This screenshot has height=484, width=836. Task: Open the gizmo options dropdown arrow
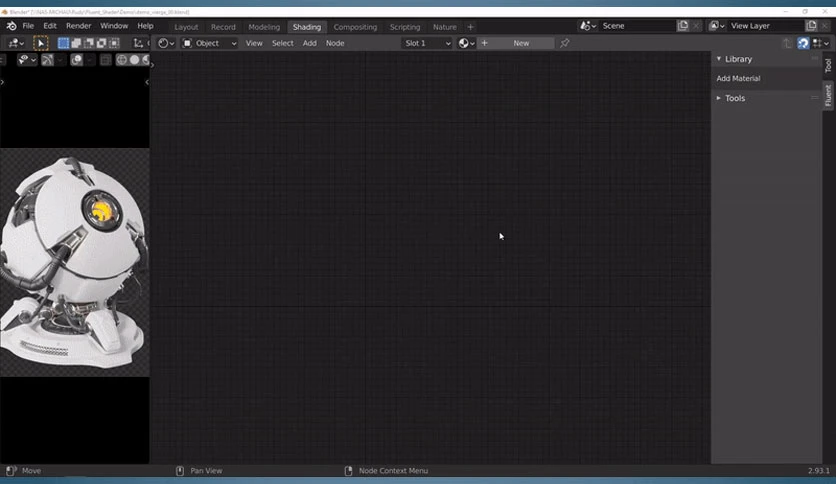click(x=59, y=60)
